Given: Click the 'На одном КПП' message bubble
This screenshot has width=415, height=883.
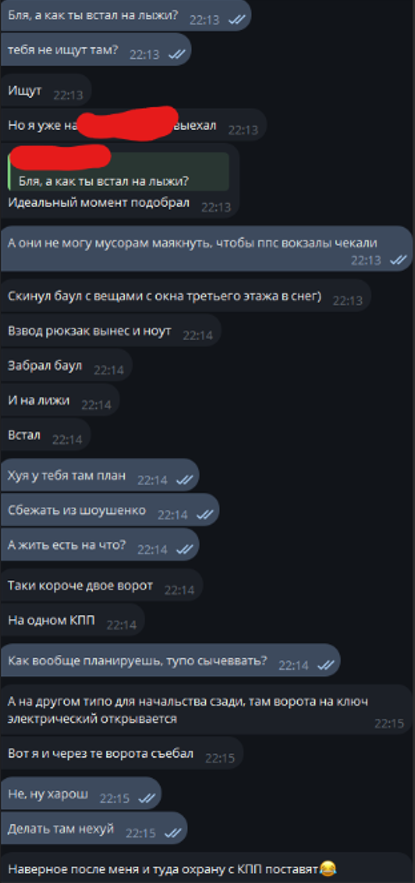Looking at the screenshot, I should point(73,621).
